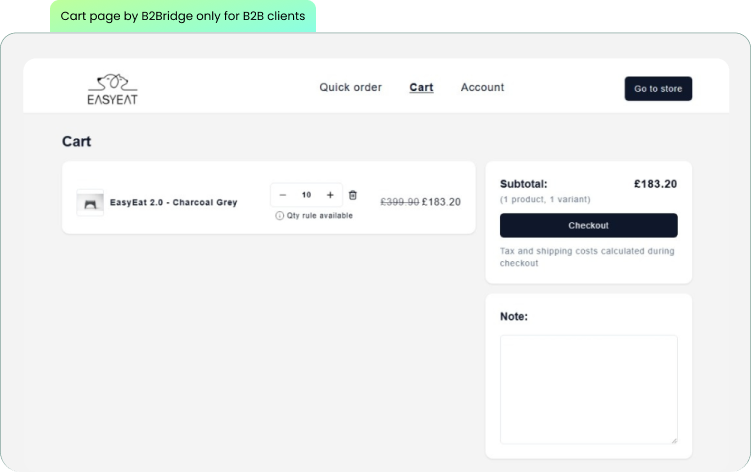Decrease quantity with the minus button
This screenshot has height=472, width=752.
point(282,195)
